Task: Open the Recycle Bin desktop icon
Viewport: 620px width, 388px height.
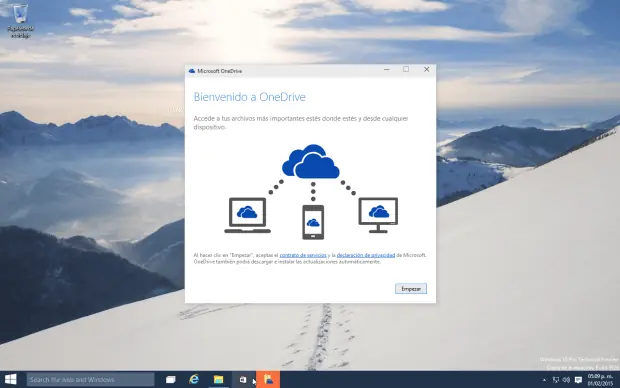Action: (x=20, y=21)
